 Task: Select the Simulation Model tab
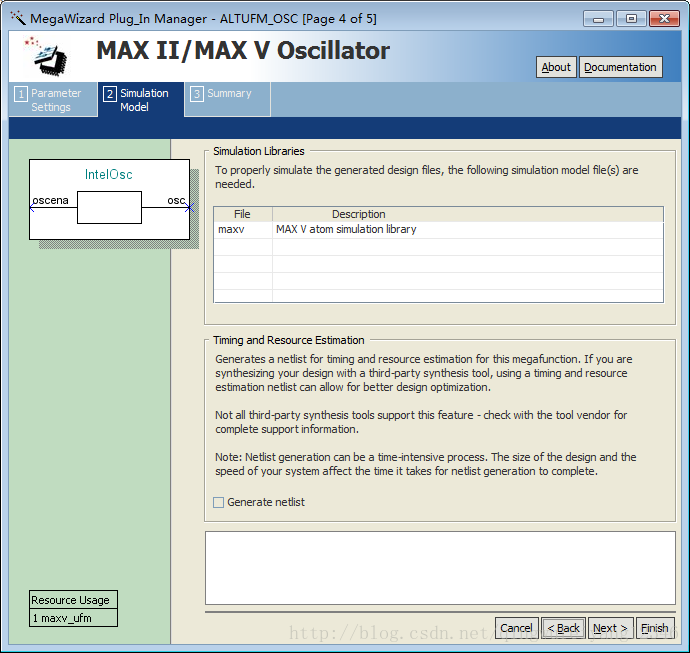click(141, 100)
